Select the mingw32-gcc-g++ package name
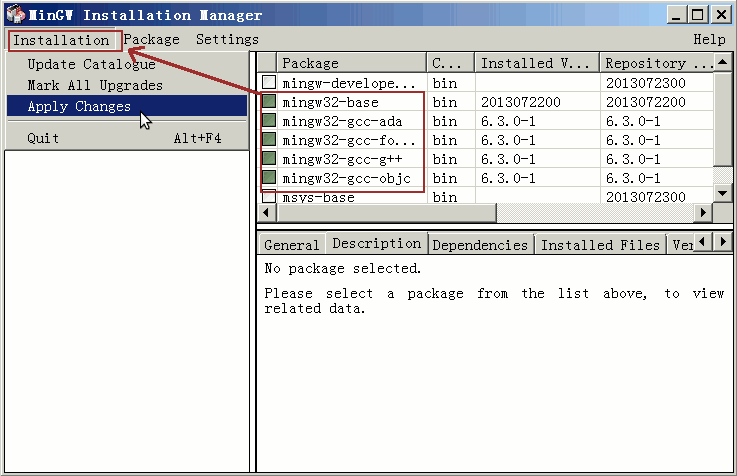Viewport: 737px width, 476px height. click(342, 159)
